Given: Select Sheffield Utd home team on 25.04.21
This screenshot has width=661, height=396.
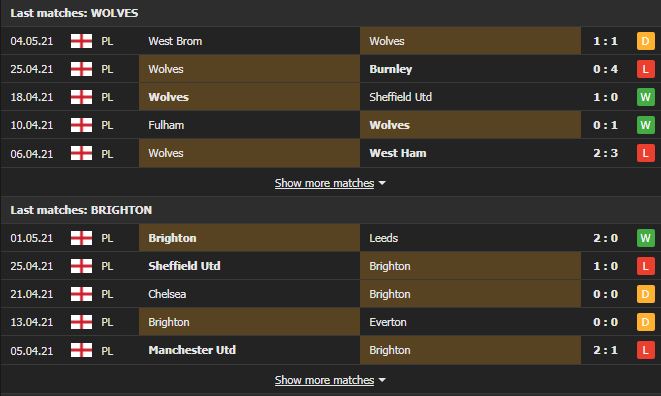Looking at the screenshot, I should coord(184,266).
